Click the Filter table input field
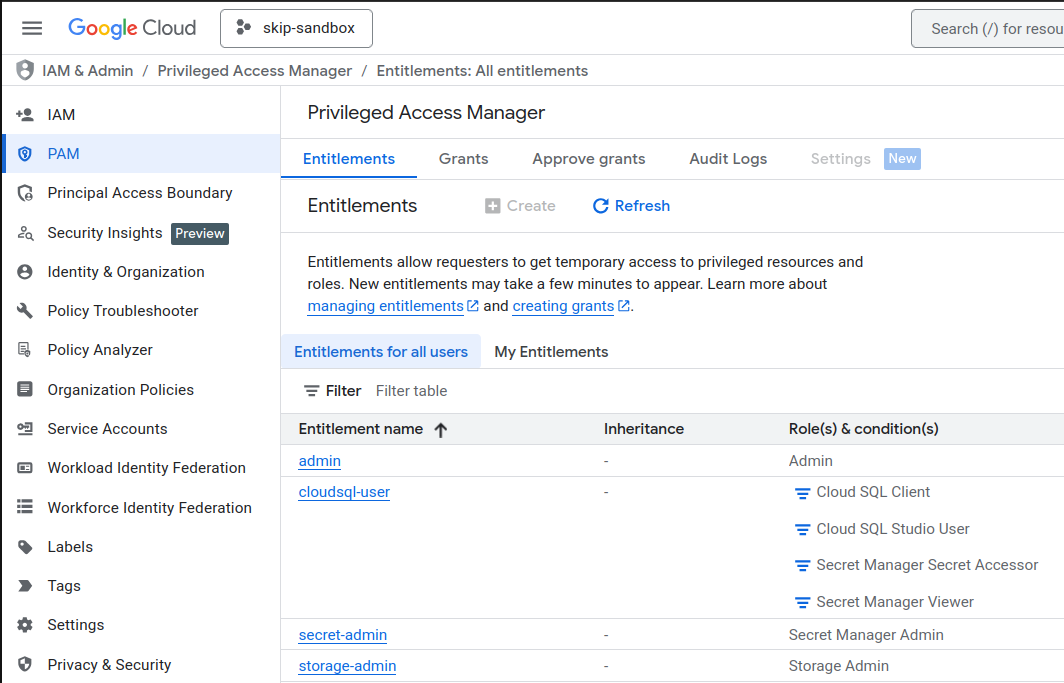 411,391
